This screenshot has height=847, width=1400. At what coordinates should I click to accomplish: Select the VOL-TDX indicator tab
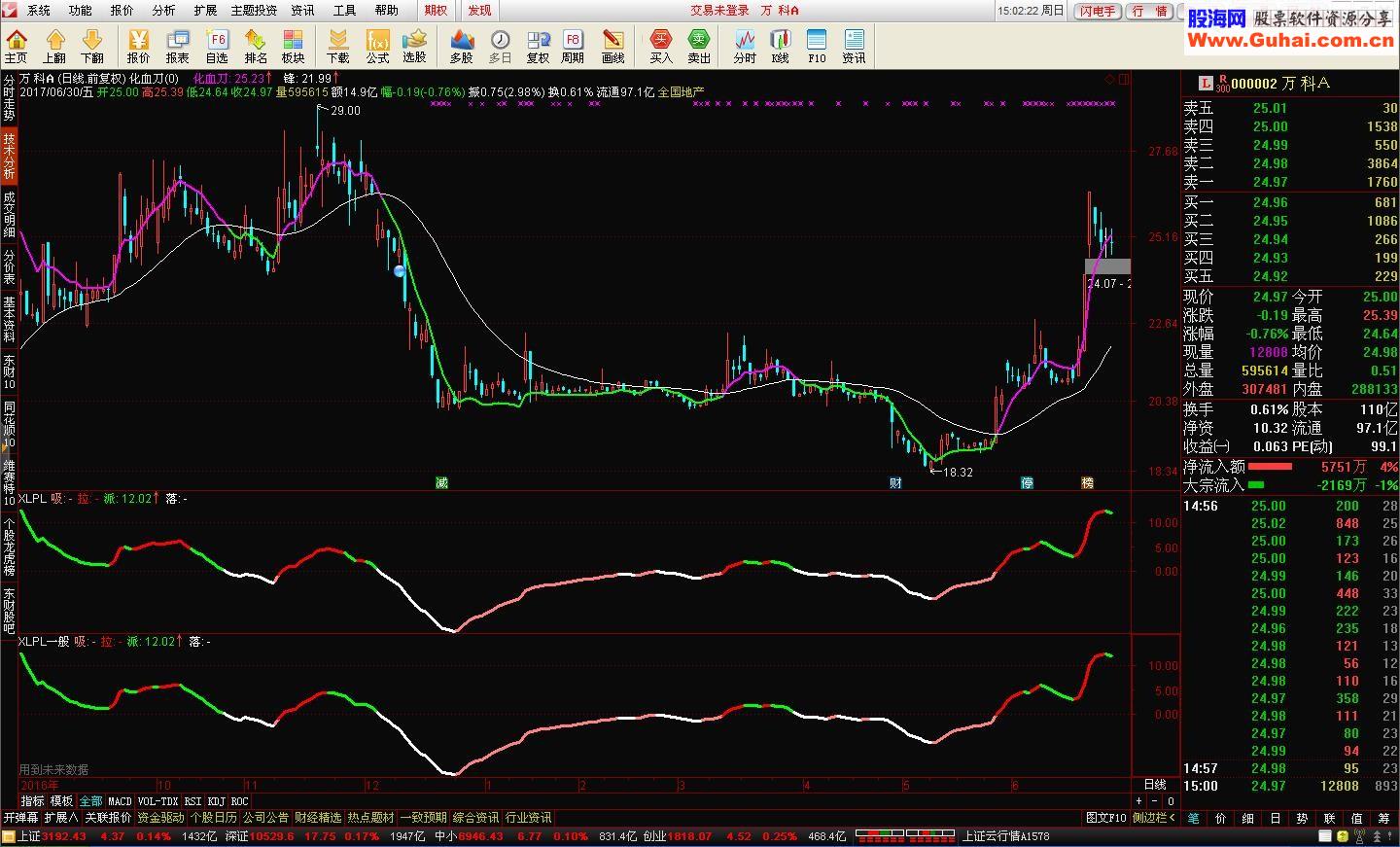(157, 801)
